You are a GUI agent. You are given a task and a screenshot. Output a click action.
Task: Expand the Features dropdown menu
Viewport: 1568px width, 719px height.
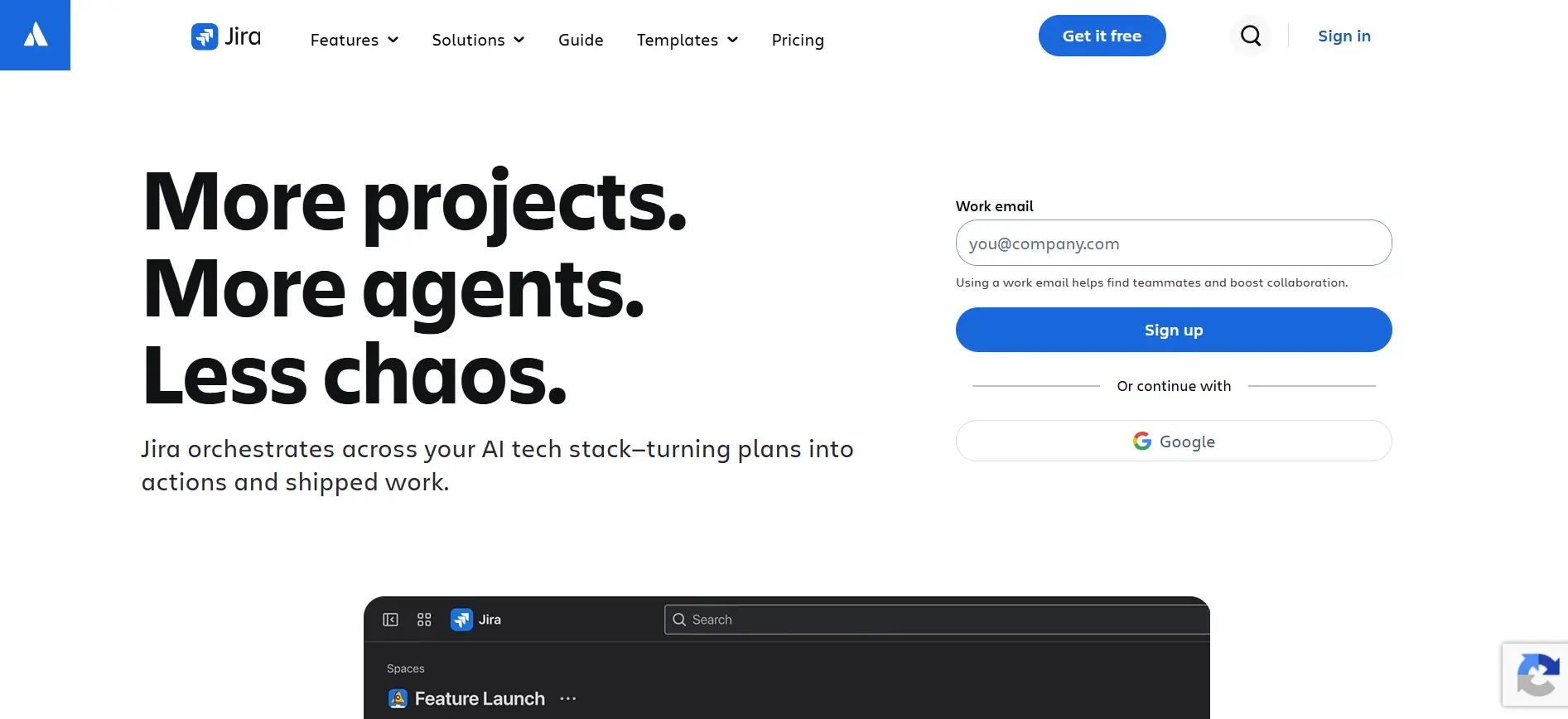pyautogui.click(x=355, y=40)
